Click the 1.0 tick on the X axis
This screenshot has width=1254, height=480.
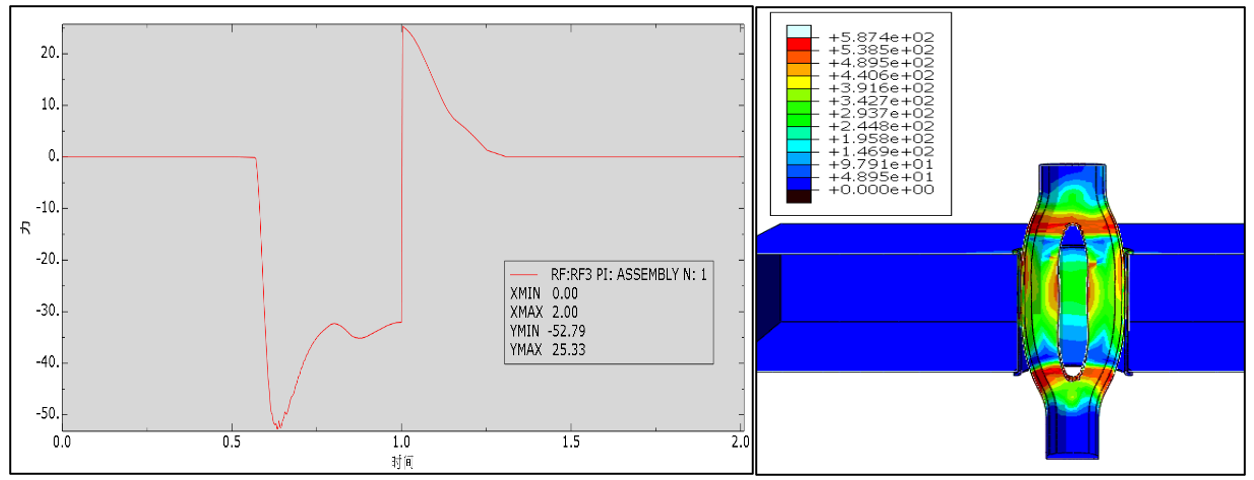click(x=401, y=442)
